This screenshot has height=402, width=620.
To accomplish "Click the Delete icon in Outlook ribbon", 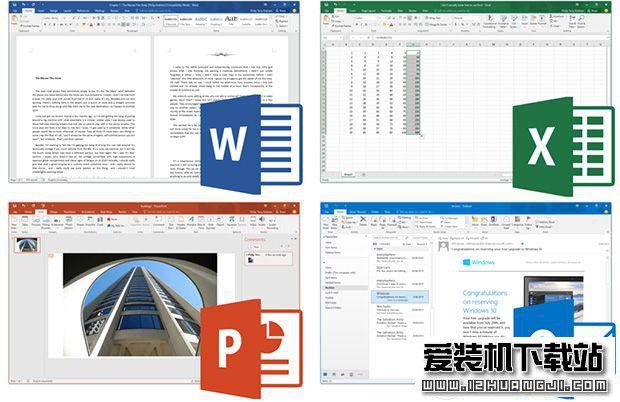I will (363, 221).
